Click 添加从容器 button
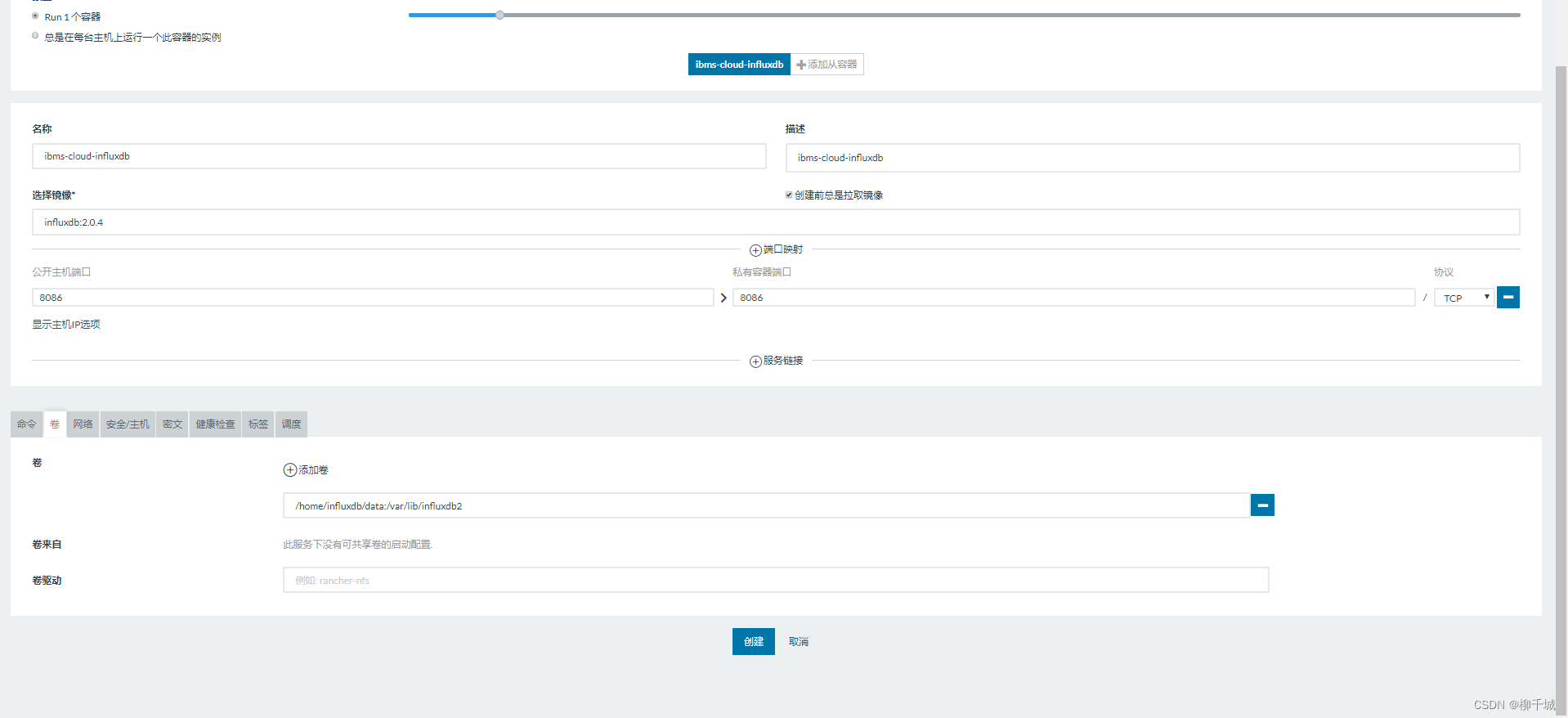 tap(827, 65)
